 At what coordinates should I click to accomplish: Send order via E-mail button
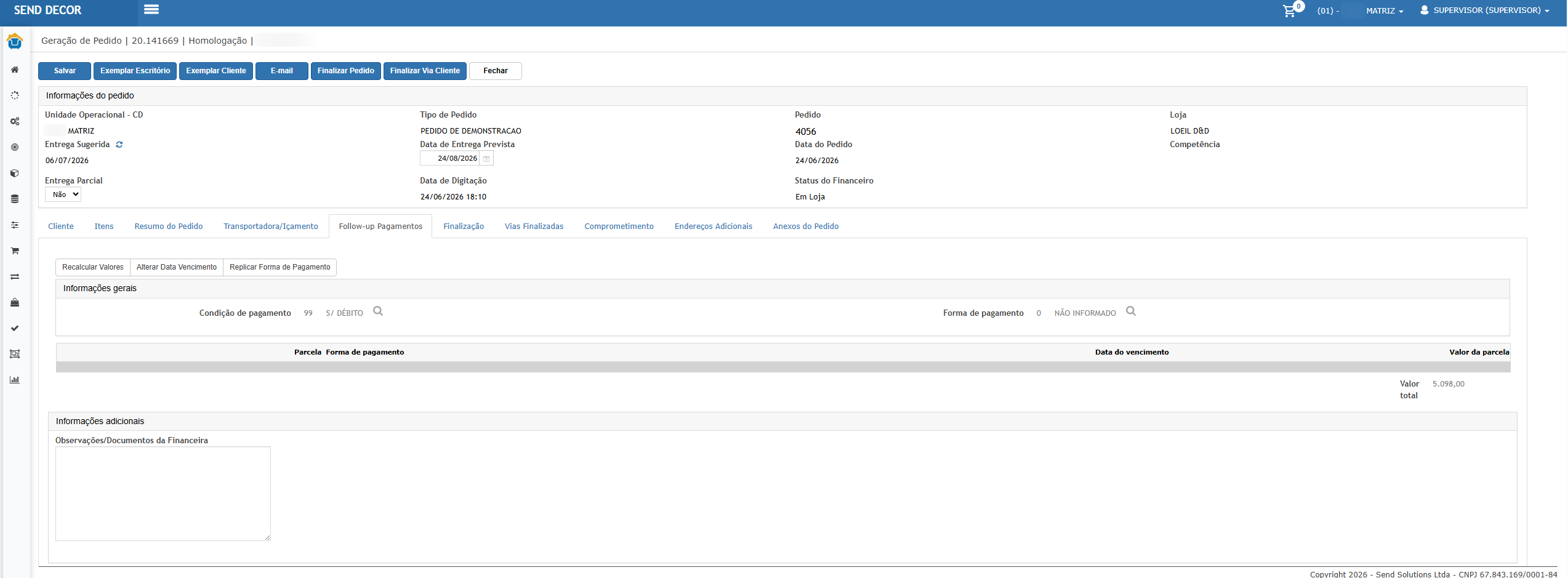tap(282, 71)
